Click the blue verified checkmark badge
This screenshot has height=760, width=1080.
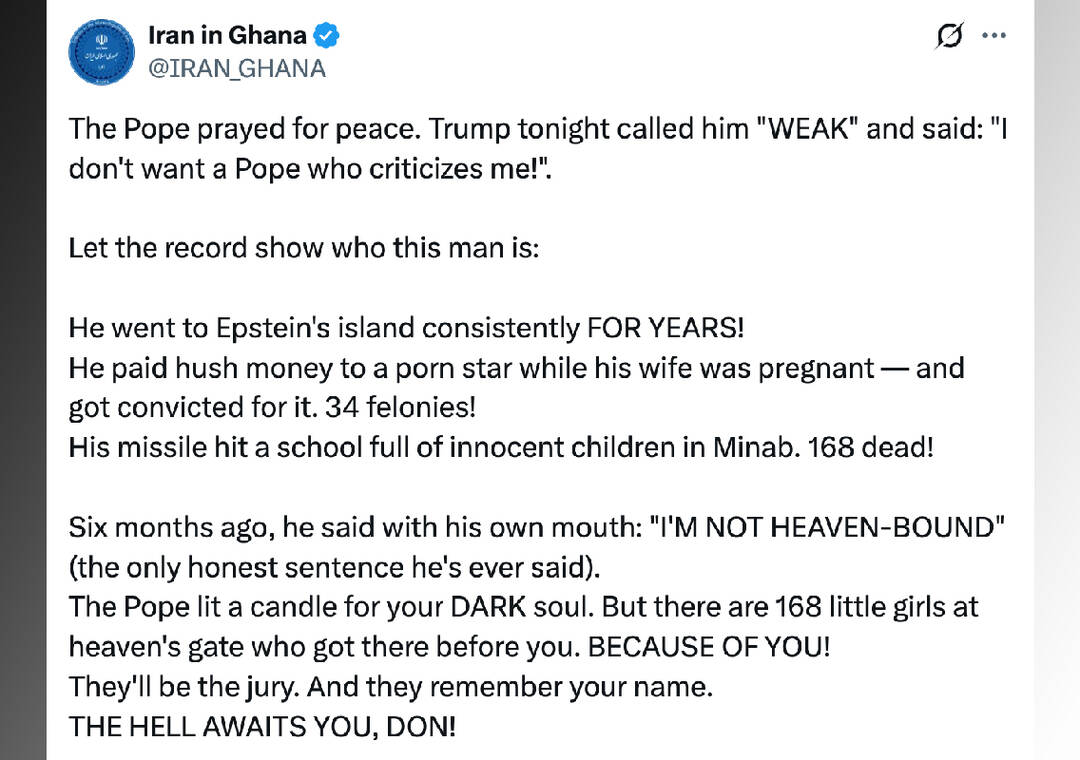coord(327,36)
